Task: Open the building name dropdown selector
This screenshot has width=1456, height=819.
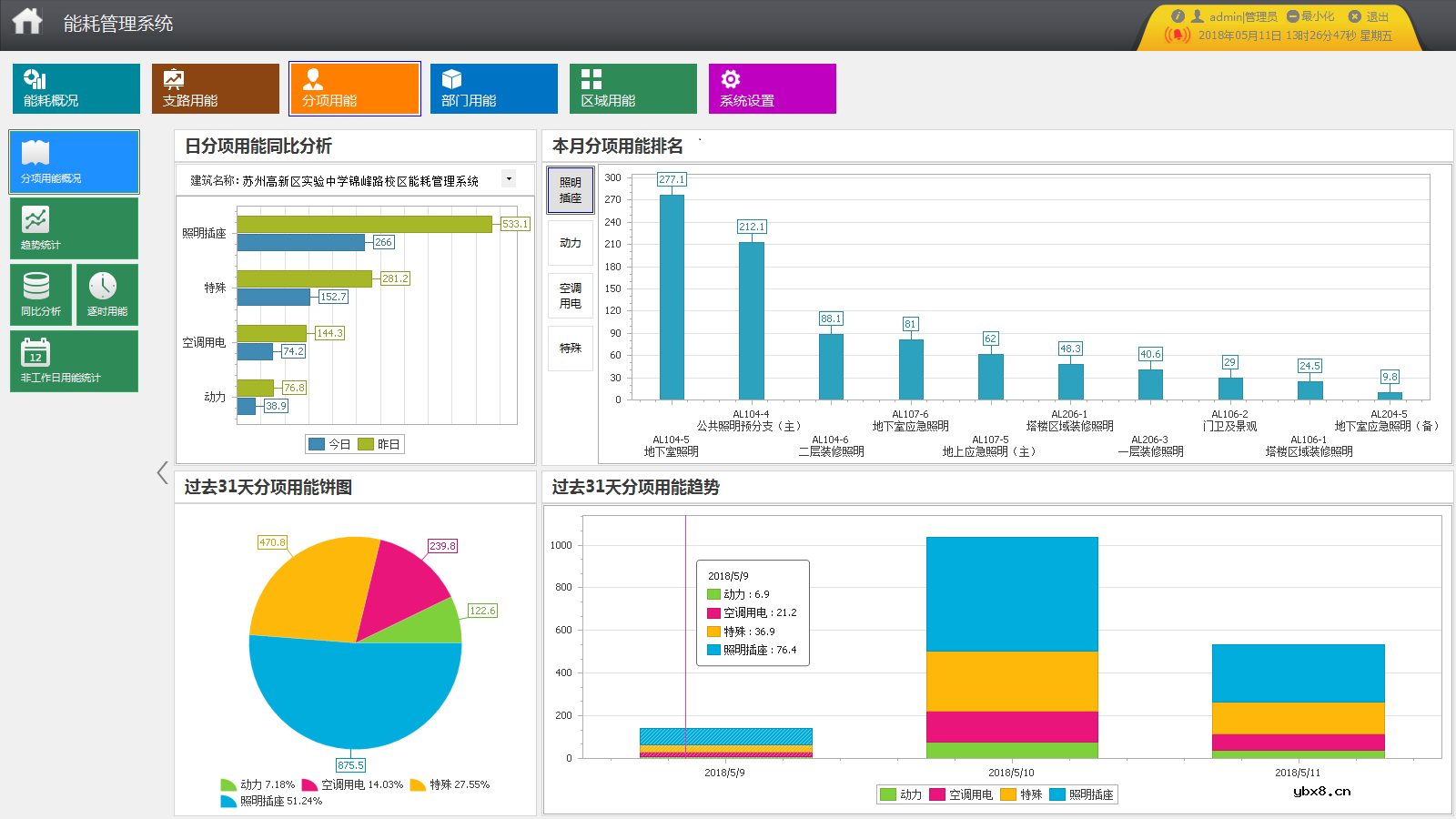Action: [509, 179]
